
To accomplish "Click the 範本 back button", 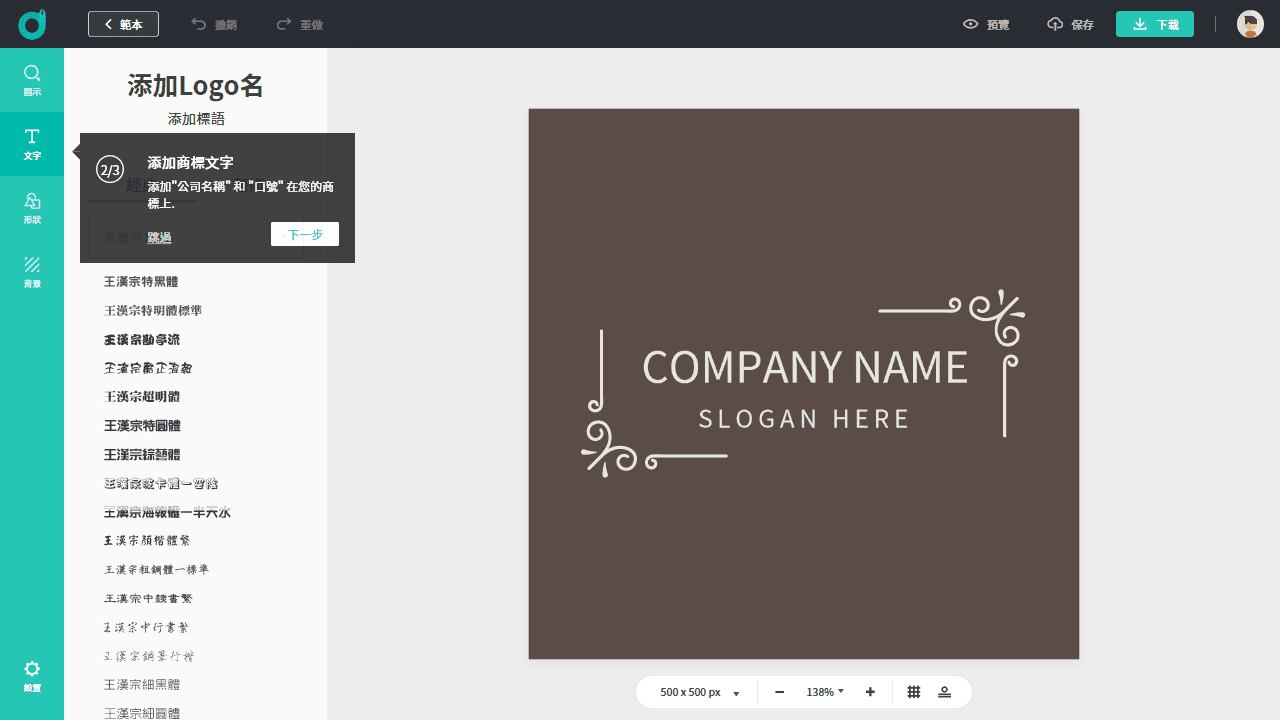I will (123, 24).
